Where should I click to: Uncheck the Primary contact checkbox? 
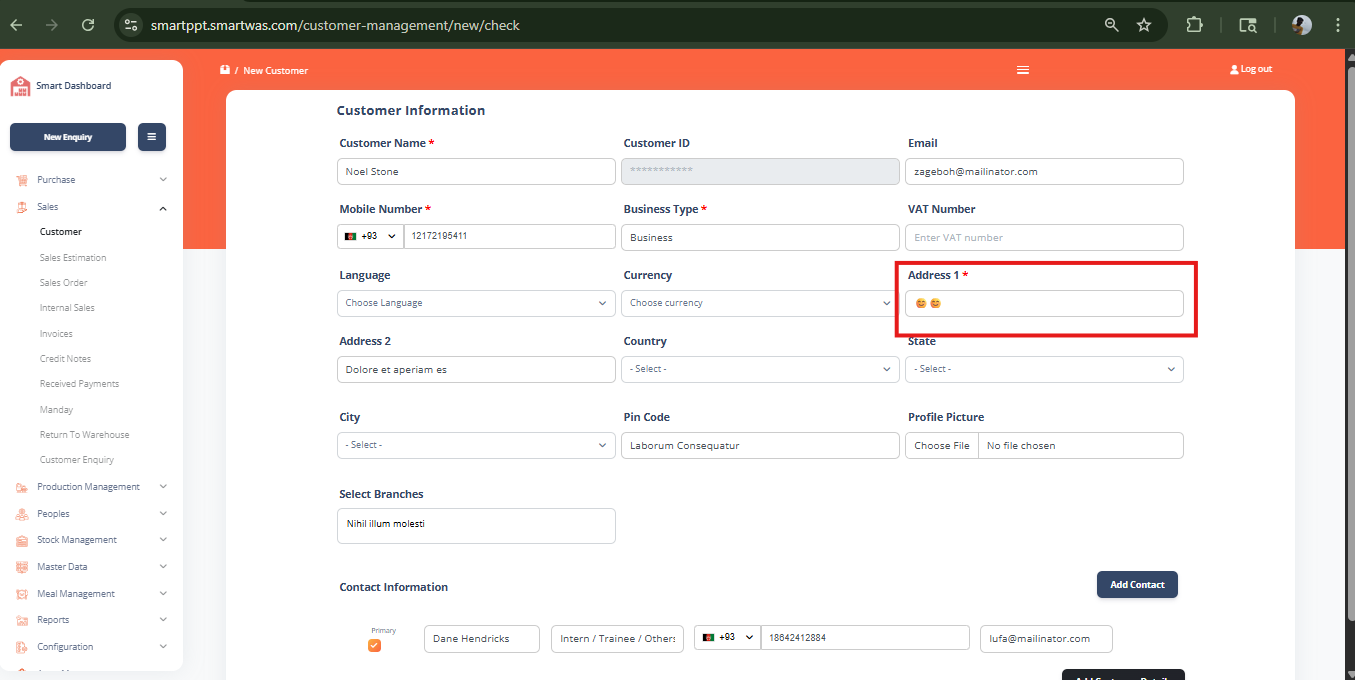[x=374, y=645]
